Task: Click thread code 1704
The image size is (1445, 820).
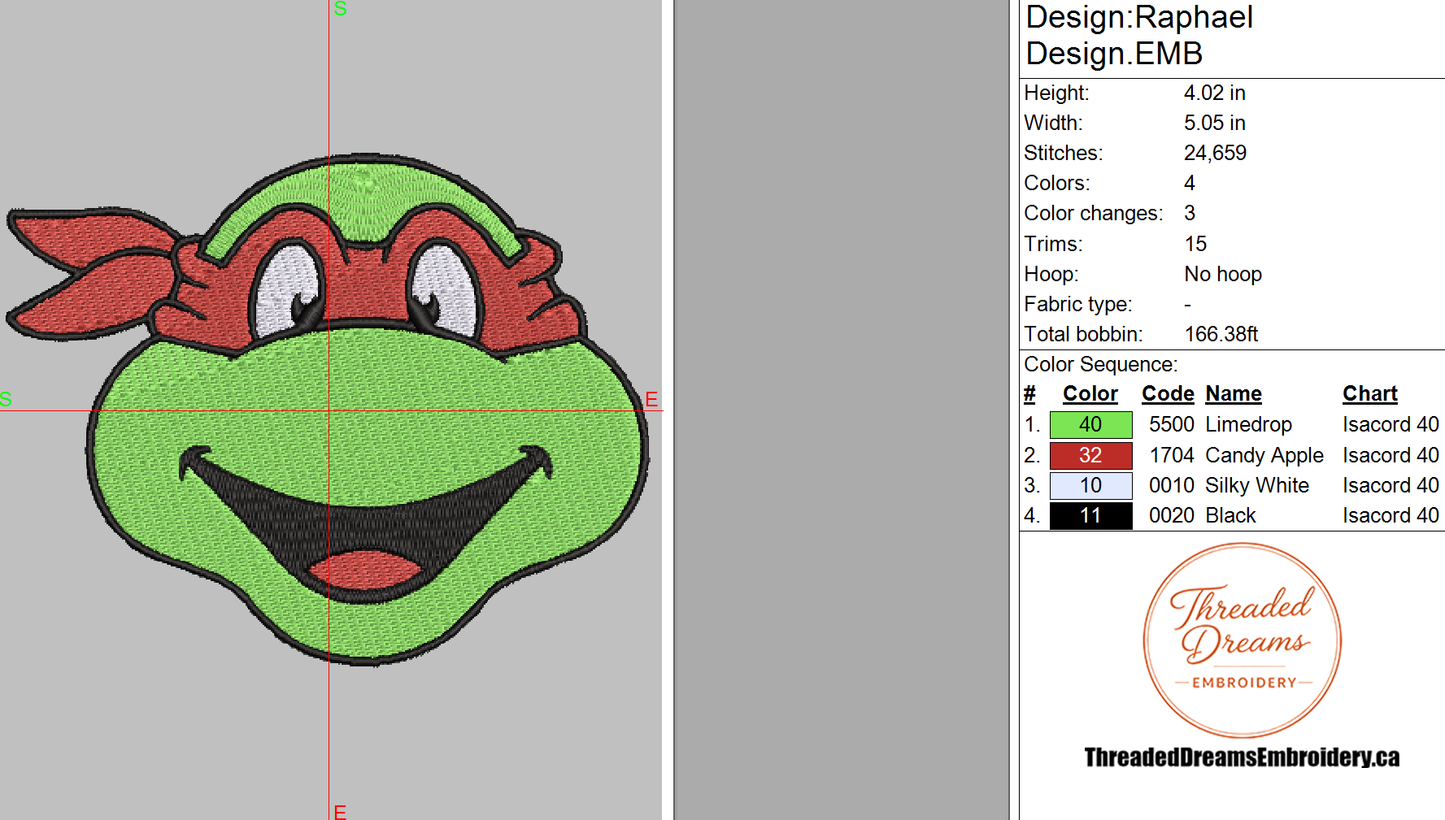Action: tap(1172, 455)
